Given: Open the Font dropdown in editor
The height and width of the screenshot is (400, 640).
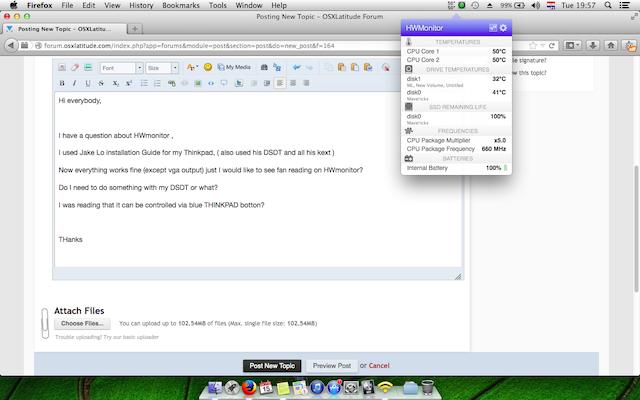Looking at the screenshot, I should (x=120, y=68).
